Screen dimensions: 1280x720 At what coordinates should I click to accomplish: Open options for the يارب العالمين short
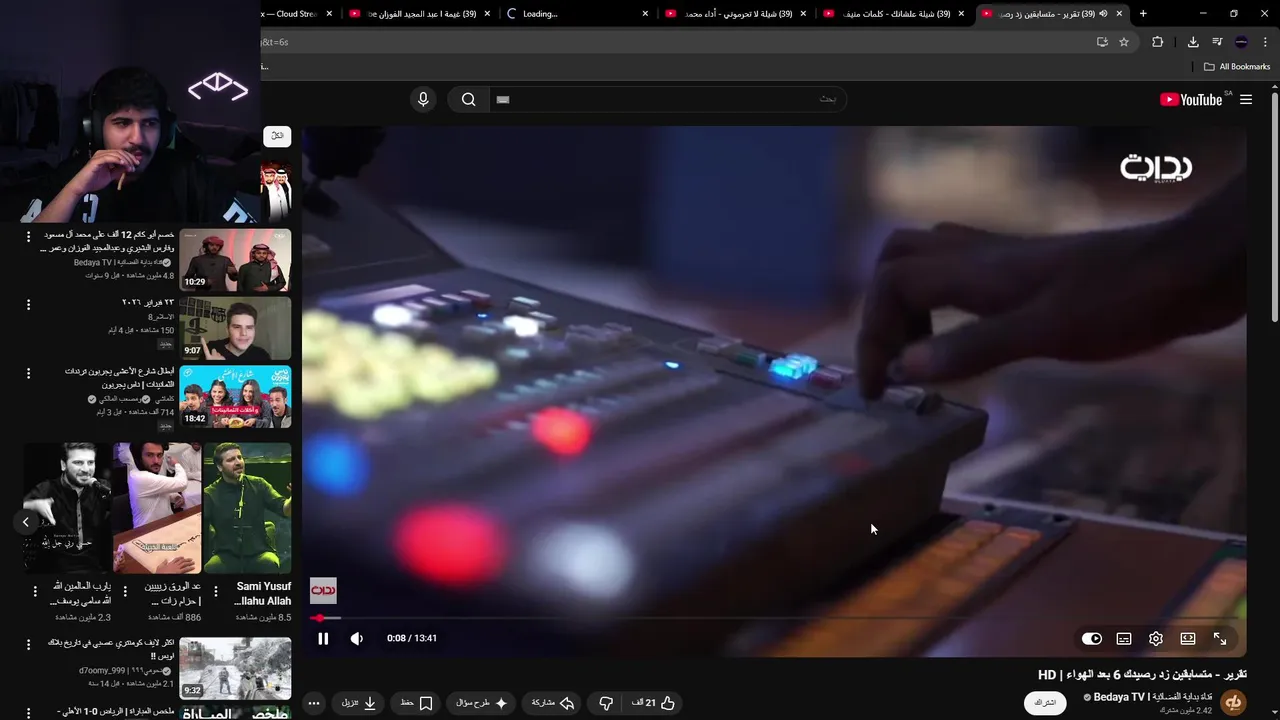(35, 591)
